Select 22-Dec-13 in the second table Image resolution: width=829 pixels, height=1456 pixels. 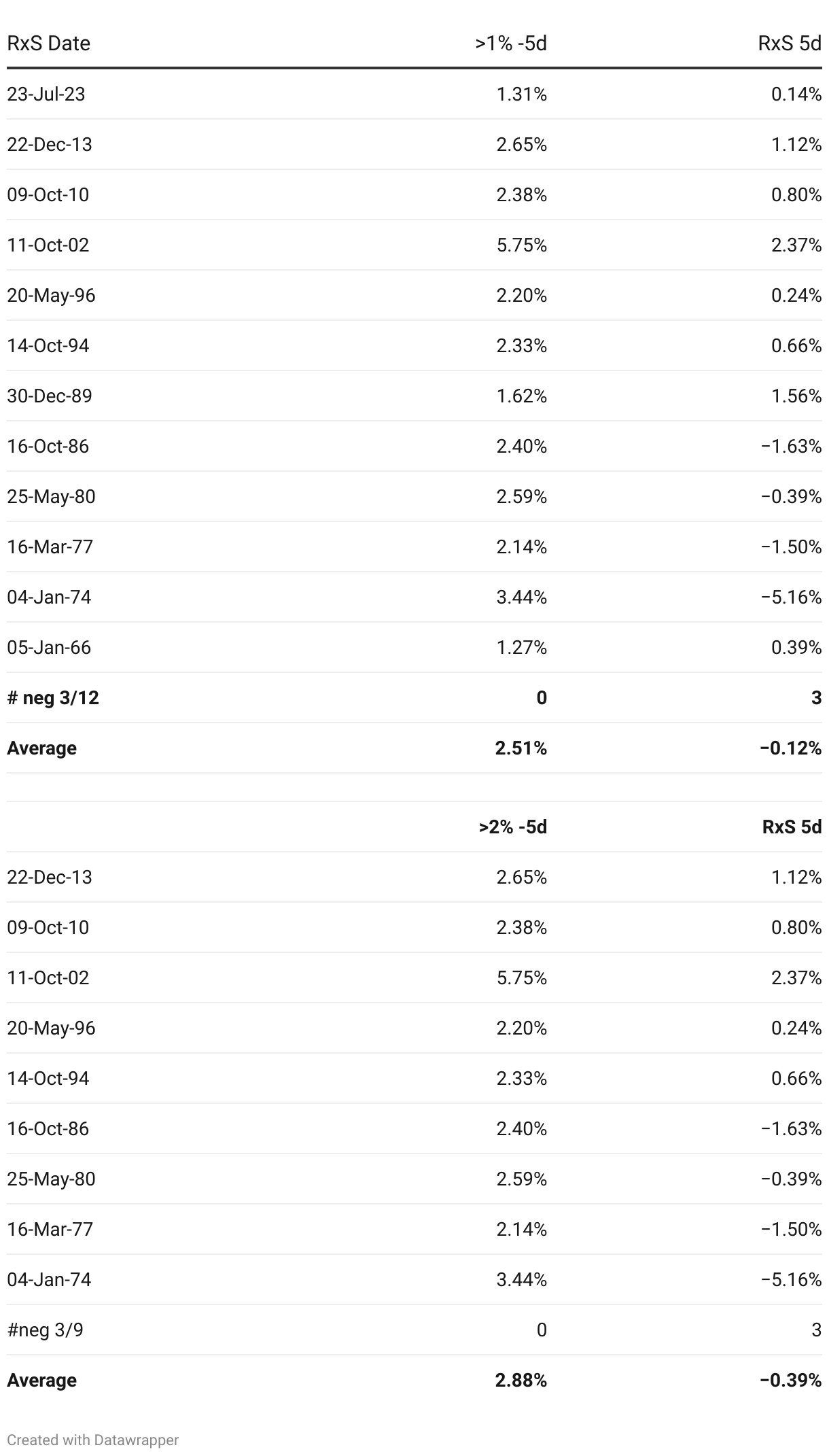click(50, 877)
